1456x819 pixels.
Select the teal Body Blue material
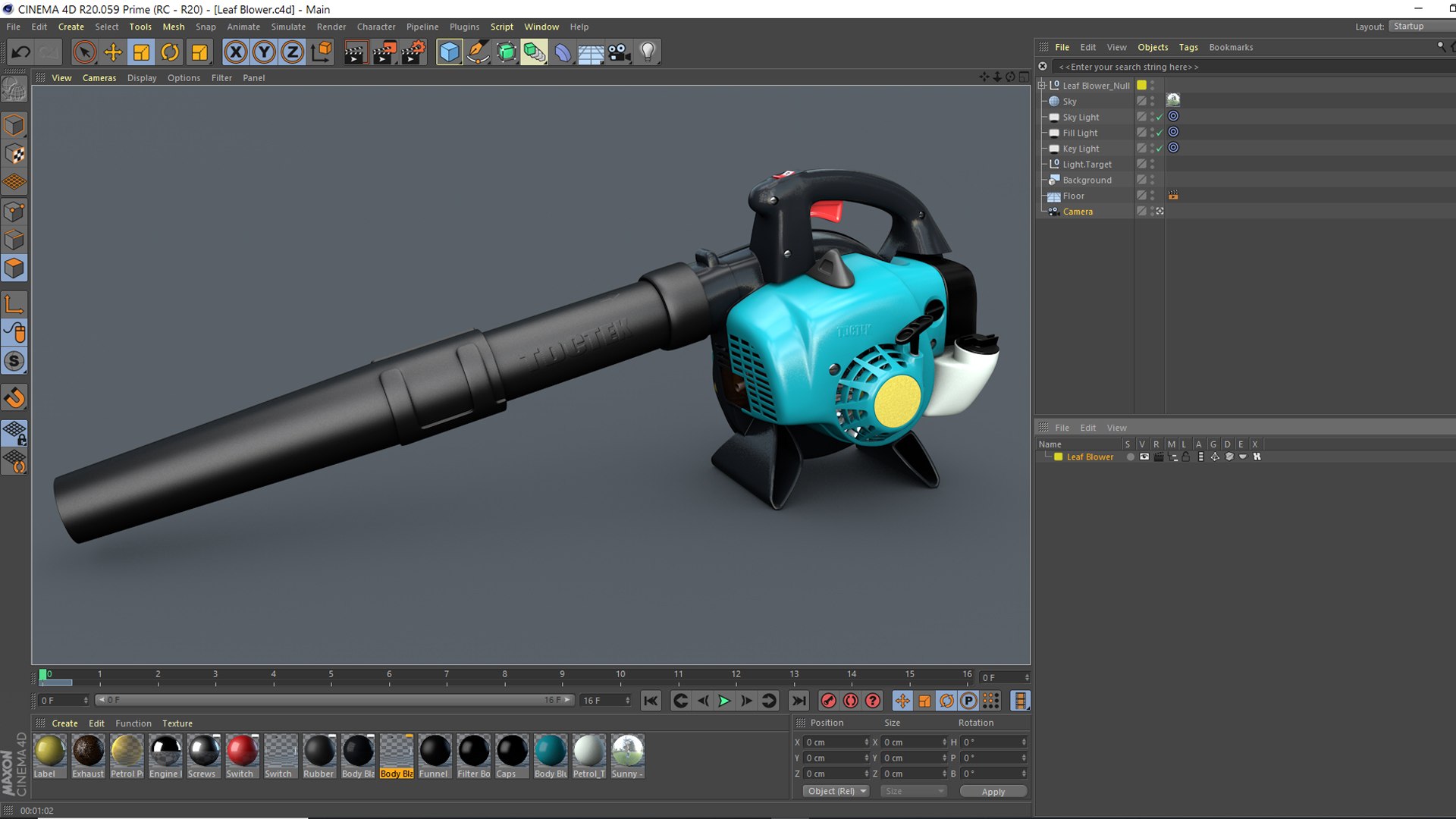[551, 755]
